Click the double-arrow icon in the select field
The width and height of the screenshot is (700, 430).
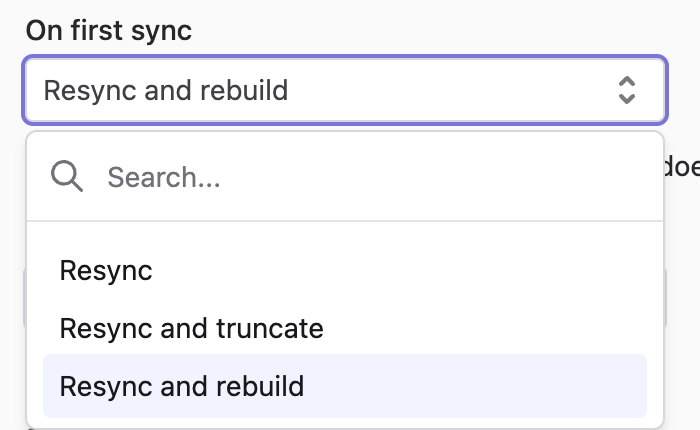pyautogui.click(x=627, y=91)
